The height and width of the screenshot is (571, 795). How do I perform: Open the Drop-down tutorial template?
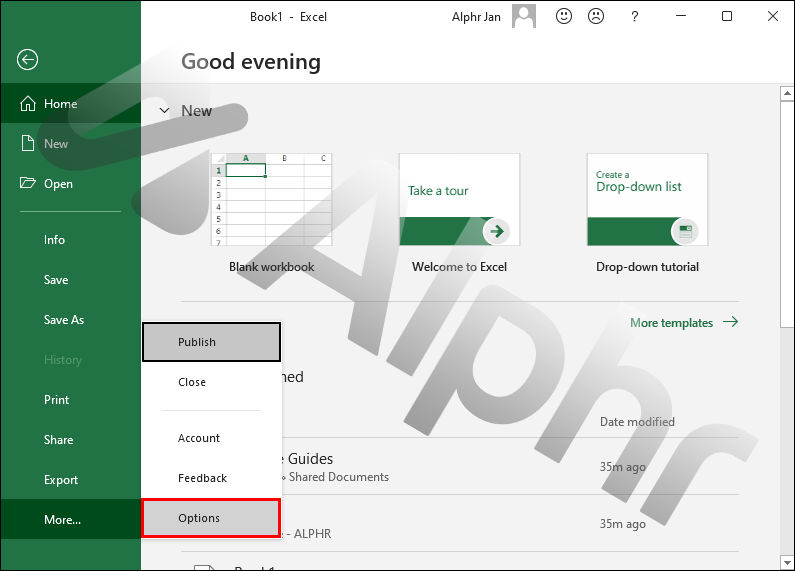point(647,200)
